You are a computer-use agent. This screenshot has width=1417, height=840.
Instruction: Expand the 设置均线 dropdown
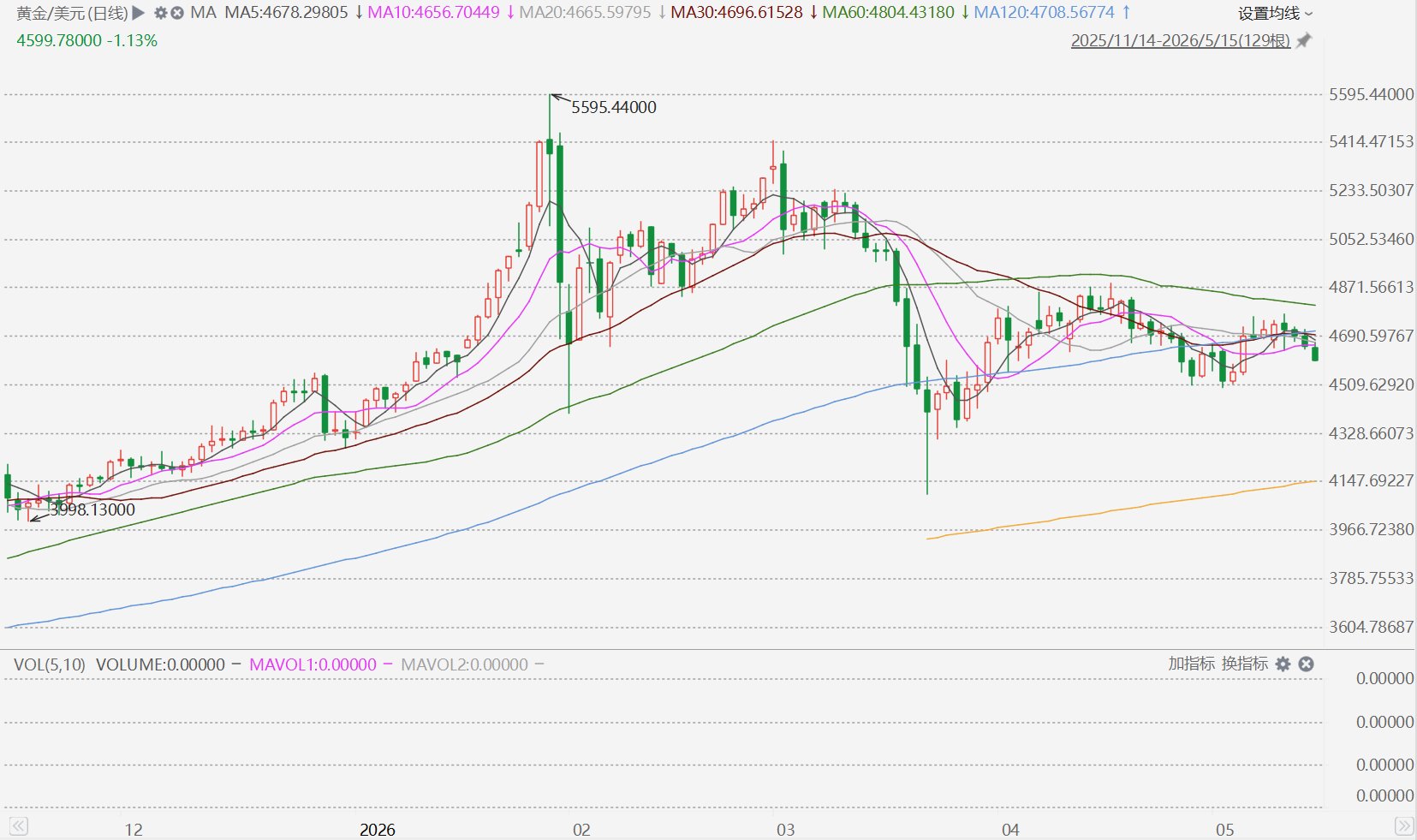coord(1275,13)
